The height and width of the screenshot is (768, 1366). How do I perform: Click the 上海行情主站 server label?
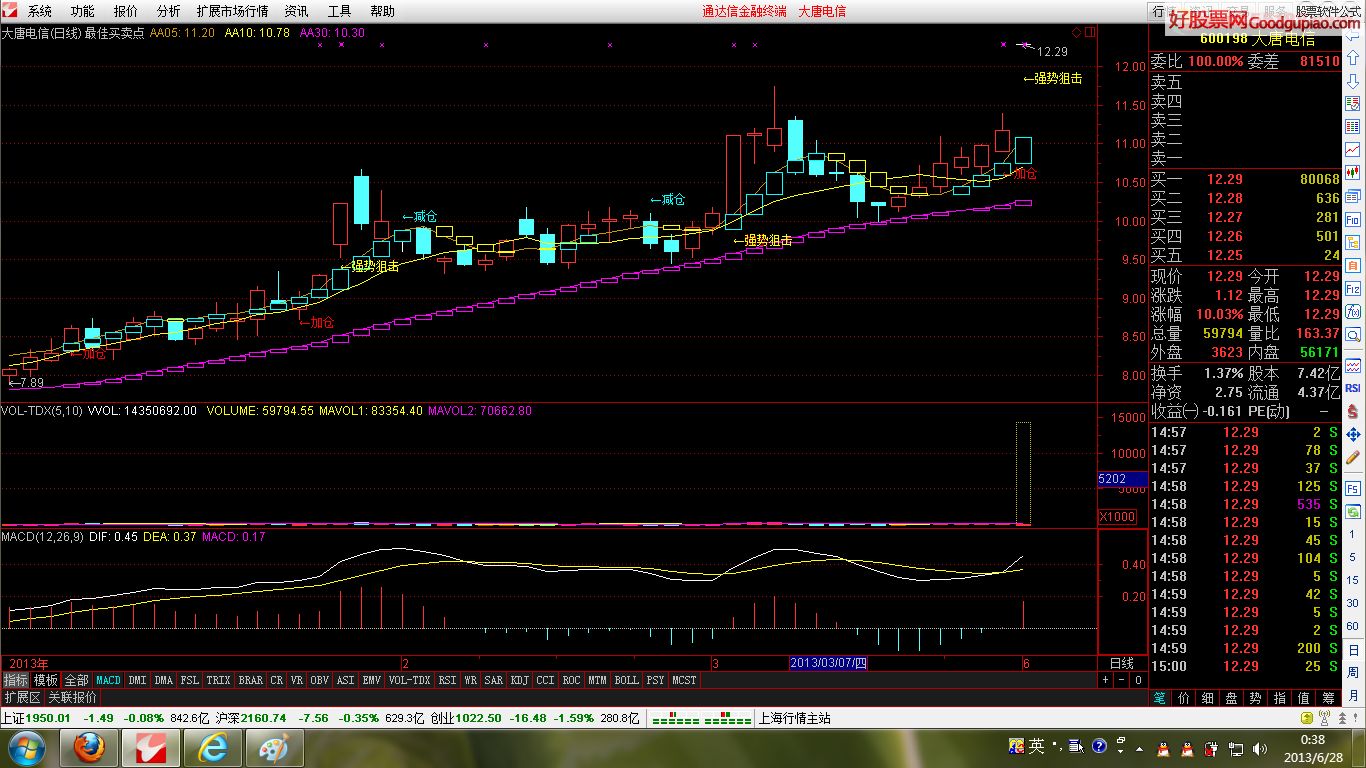pyautogui.click(x=795, y=718)
